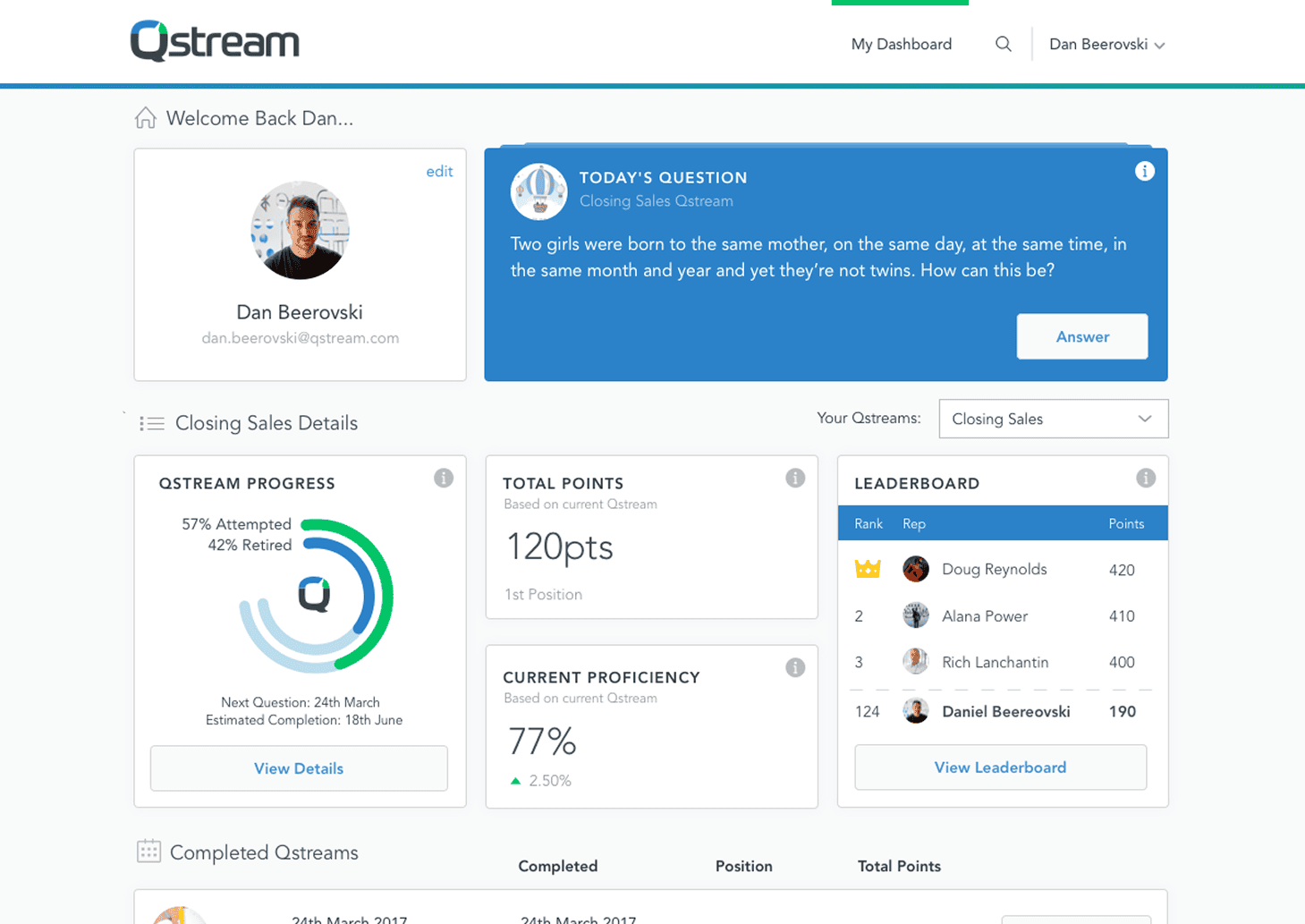1305x924 pixels.
Task: Click the 2.50% proficiency change value
Action: (x=550, y=781)
